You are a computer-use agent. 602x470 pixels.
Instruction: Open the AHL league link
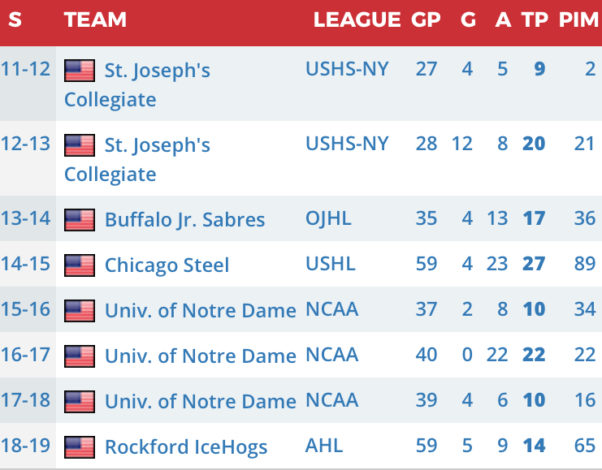(323, 446)
